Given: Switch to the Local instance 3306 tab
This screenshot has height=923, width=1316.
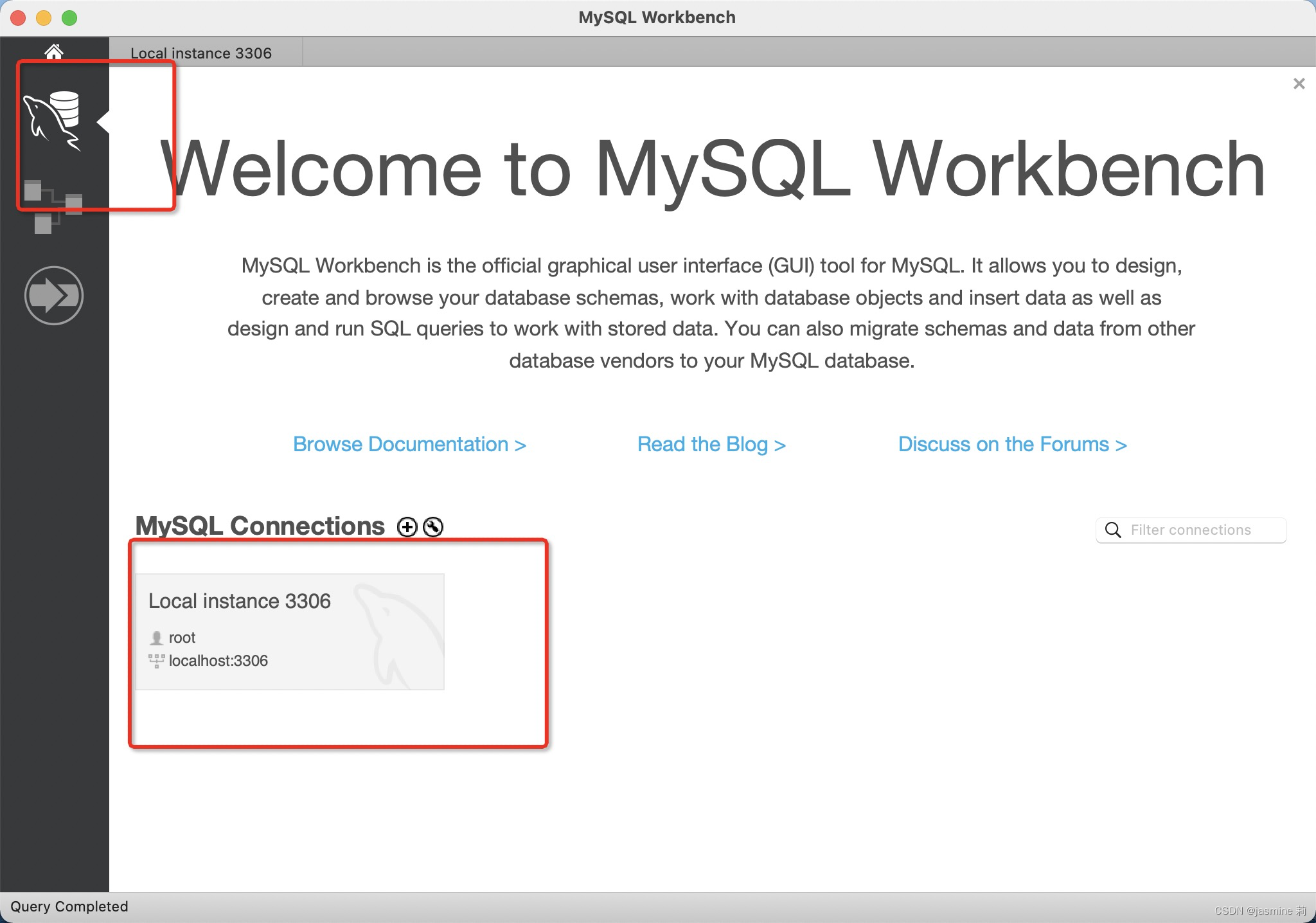Looking at the screenshot, I should point(201,53).
